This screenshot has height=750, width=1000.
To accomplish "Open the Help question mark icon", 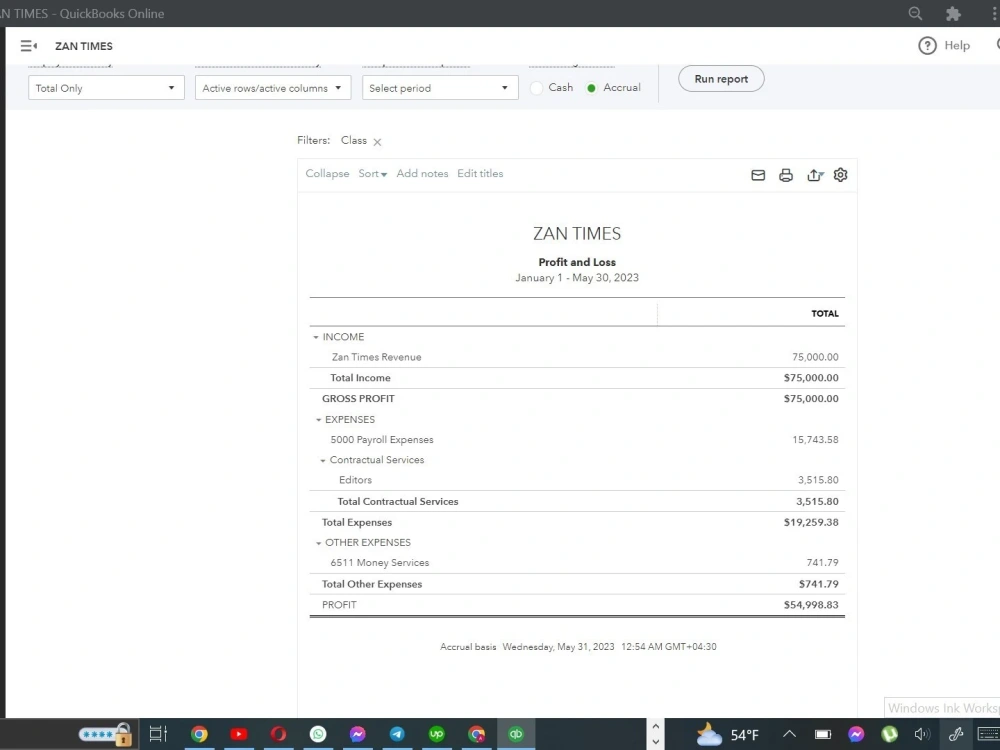I will tap(927, 46).
